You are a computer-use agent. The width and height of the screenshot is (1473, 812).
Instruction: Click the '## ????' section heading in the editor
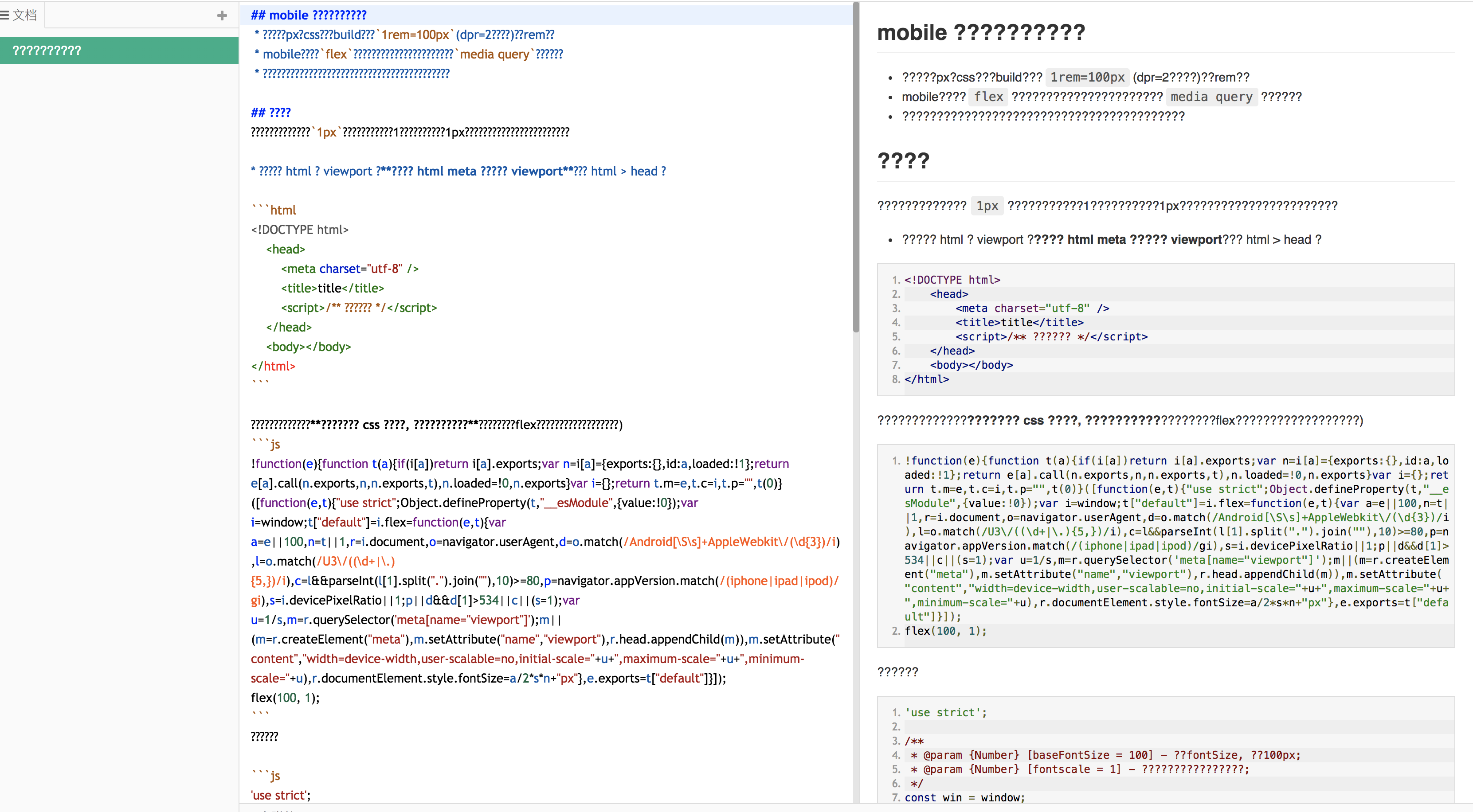tap(270, 112)
